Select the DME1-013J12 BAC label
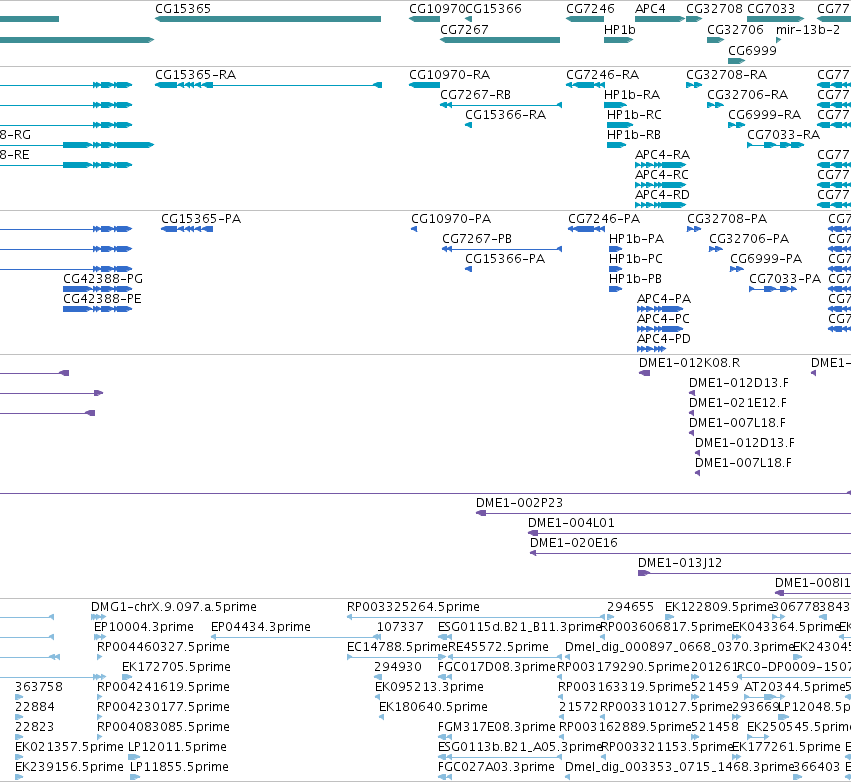851x782 pixels. (x=679, y=564)
